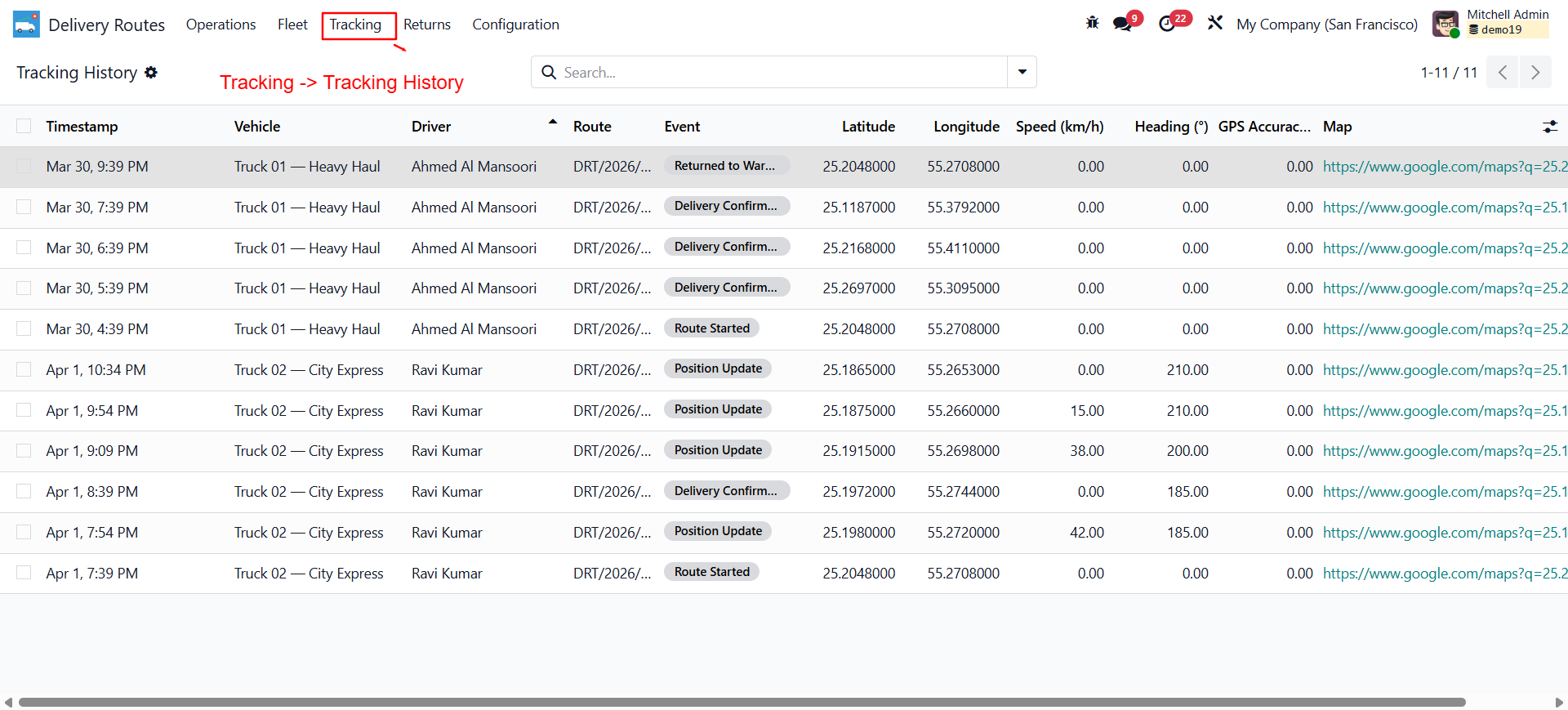Open the Configuration menu

point(515,25)
